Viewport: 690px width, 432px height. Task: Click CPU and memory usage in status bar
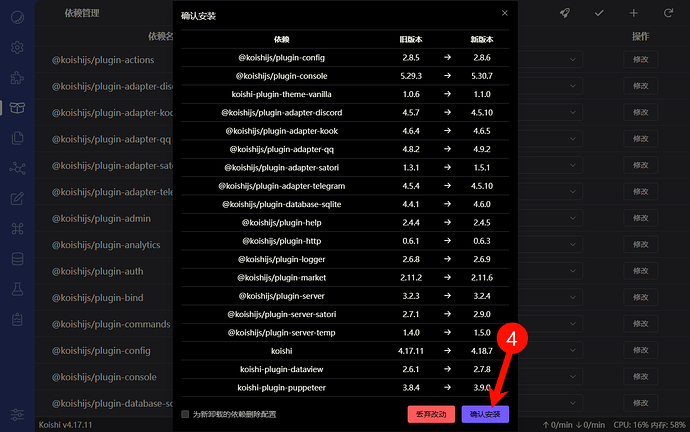tap(650, 425)
